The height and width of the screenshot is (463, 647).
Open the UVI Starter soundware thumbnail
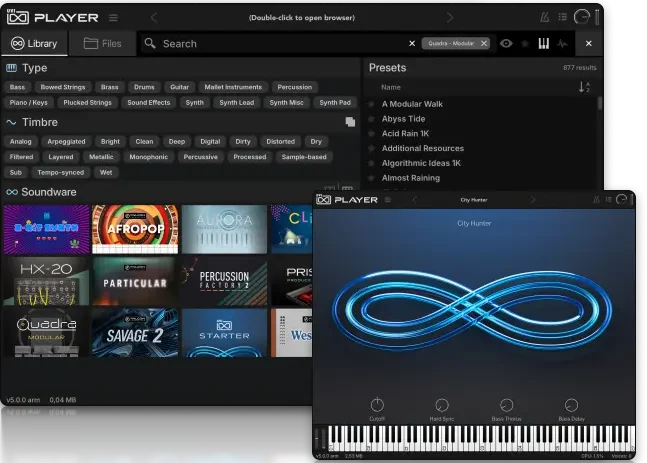[224, 333]
